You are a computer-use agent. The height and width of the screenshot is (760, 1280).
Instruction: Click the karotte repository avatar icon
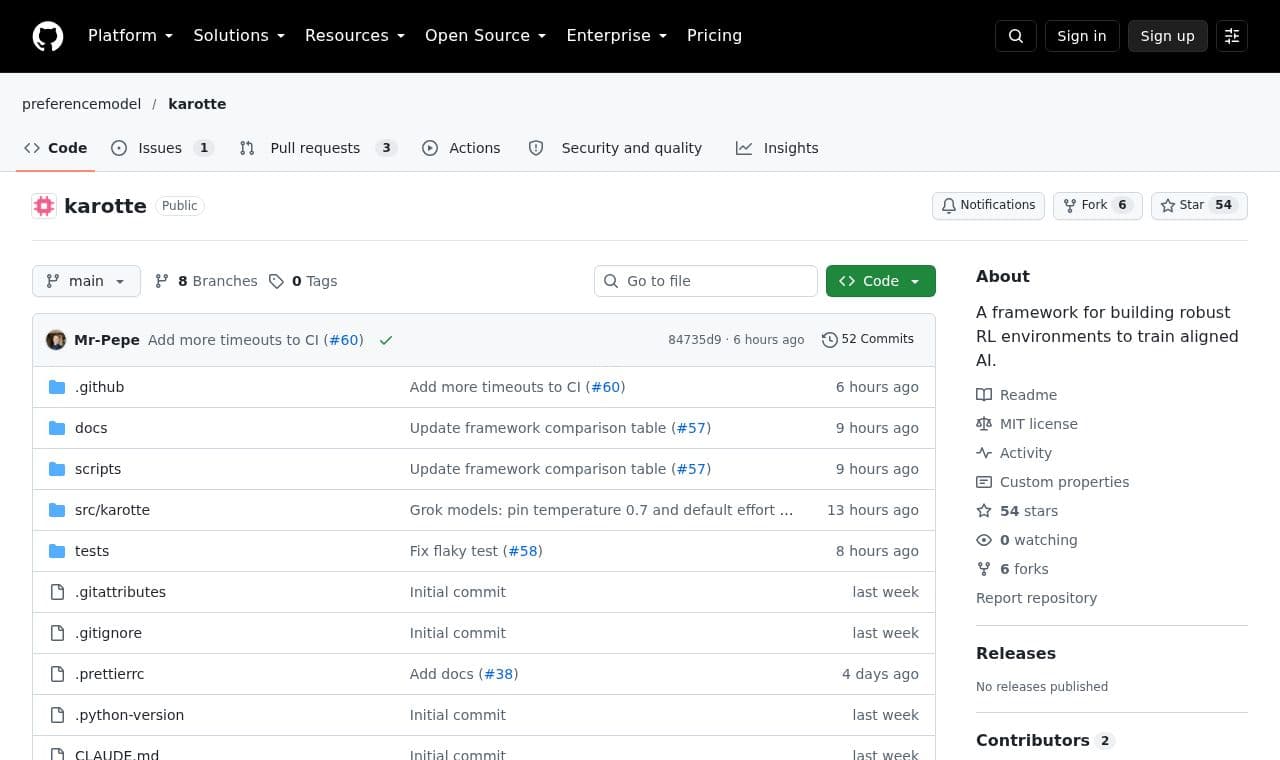click(44, 206)
